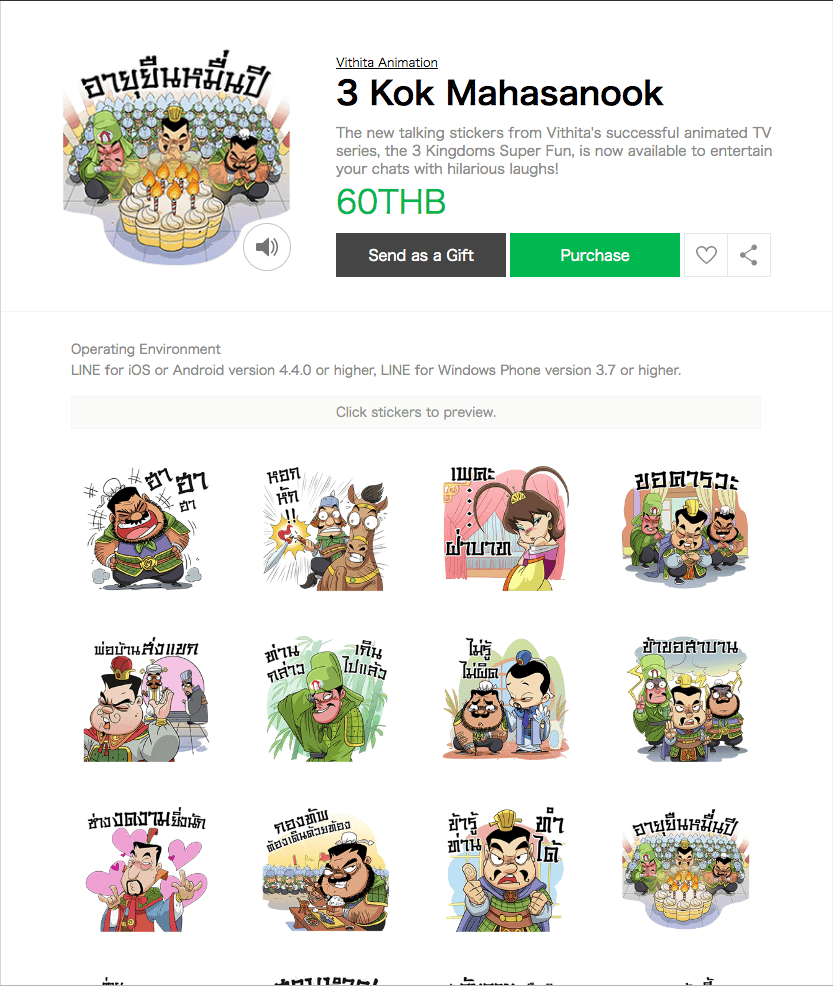Image resolution: width=833 pixels, height=986 pixels.
Task: Preview the sticker with the horse and sword
Action: tap(325, 527)
